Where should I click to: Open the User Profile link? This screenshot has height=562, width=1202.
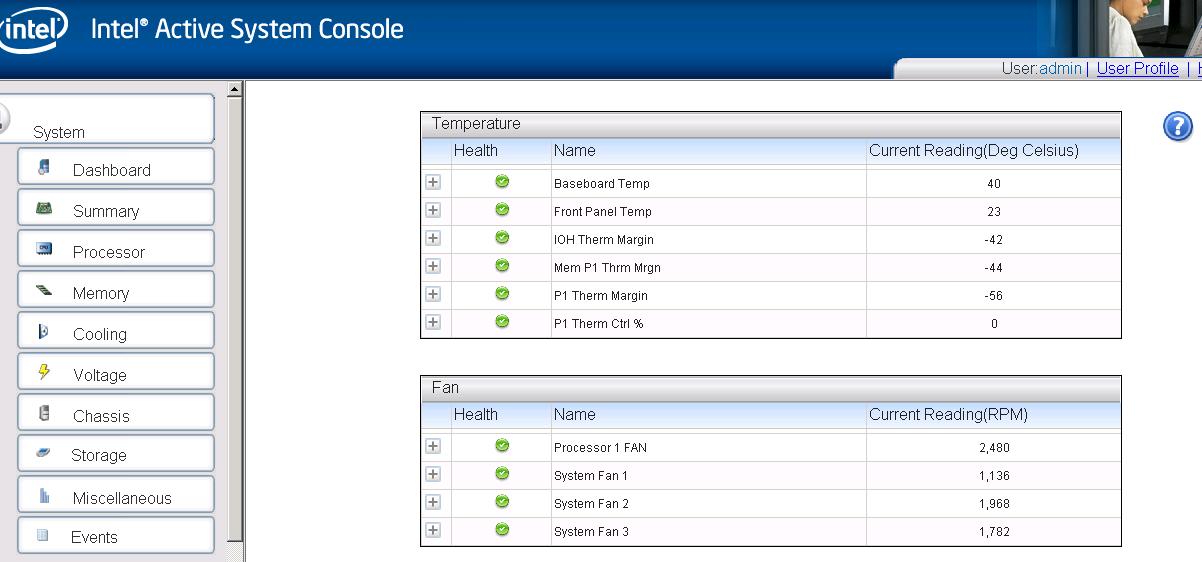click(1137, 68)
